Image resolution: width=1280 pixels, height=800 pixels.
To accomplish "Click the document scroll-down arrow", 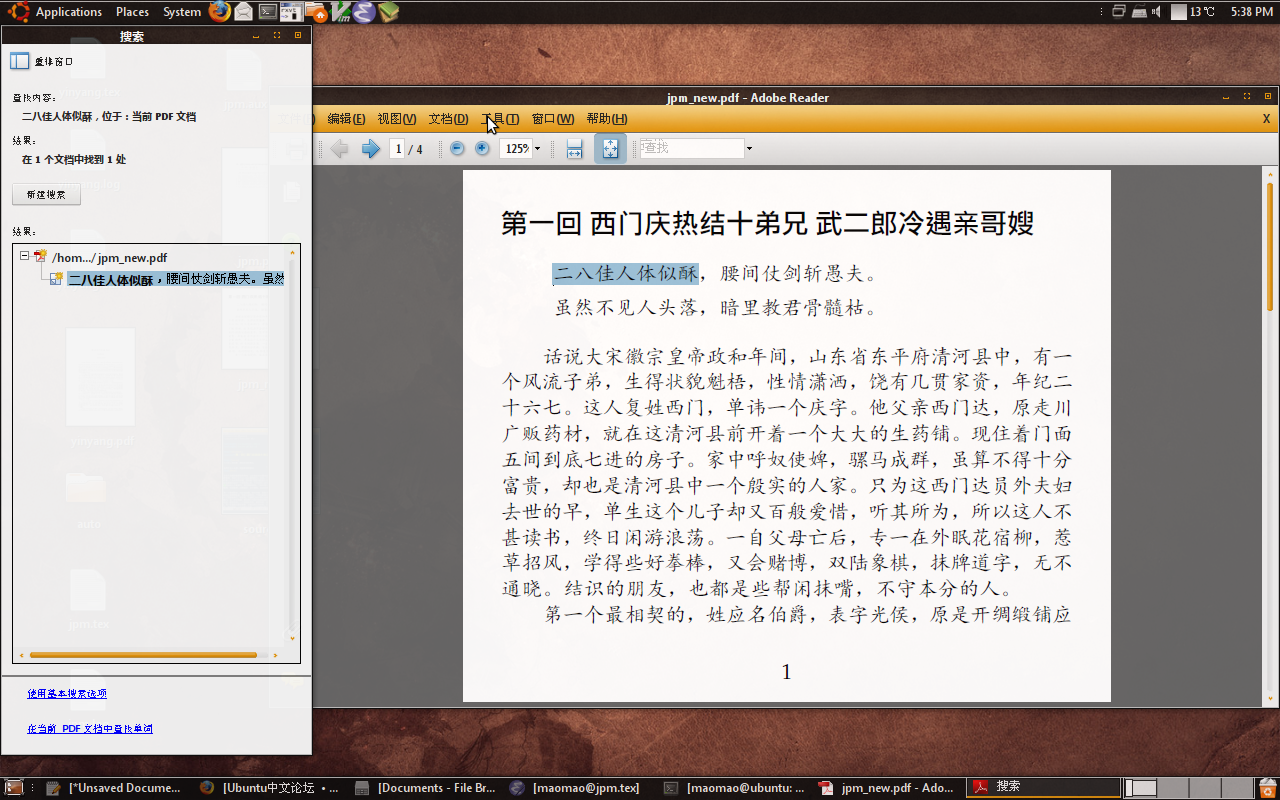I will point(1270,698).
